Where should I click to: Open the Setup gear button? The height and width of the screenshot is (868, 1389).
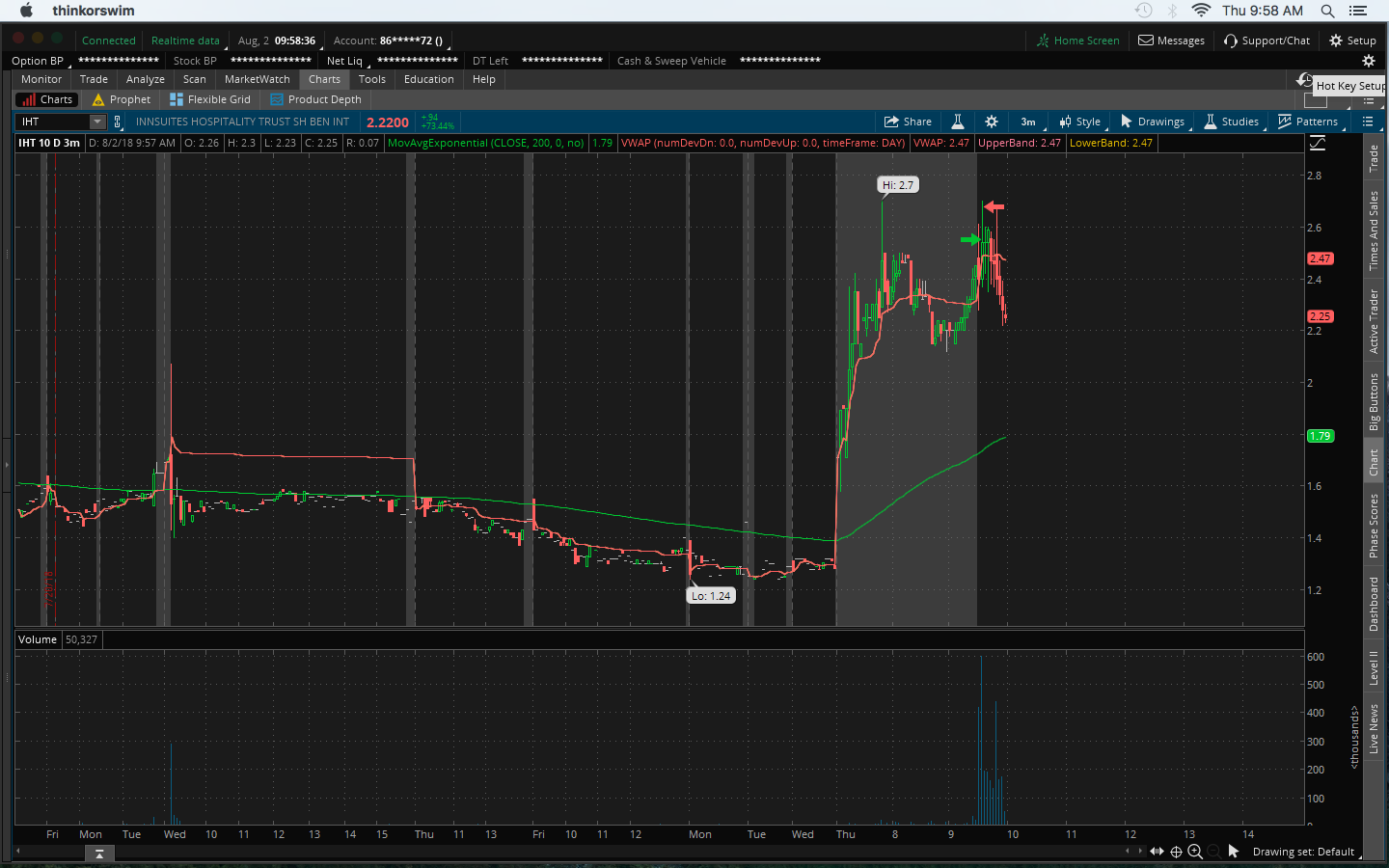coord(1352,41)
